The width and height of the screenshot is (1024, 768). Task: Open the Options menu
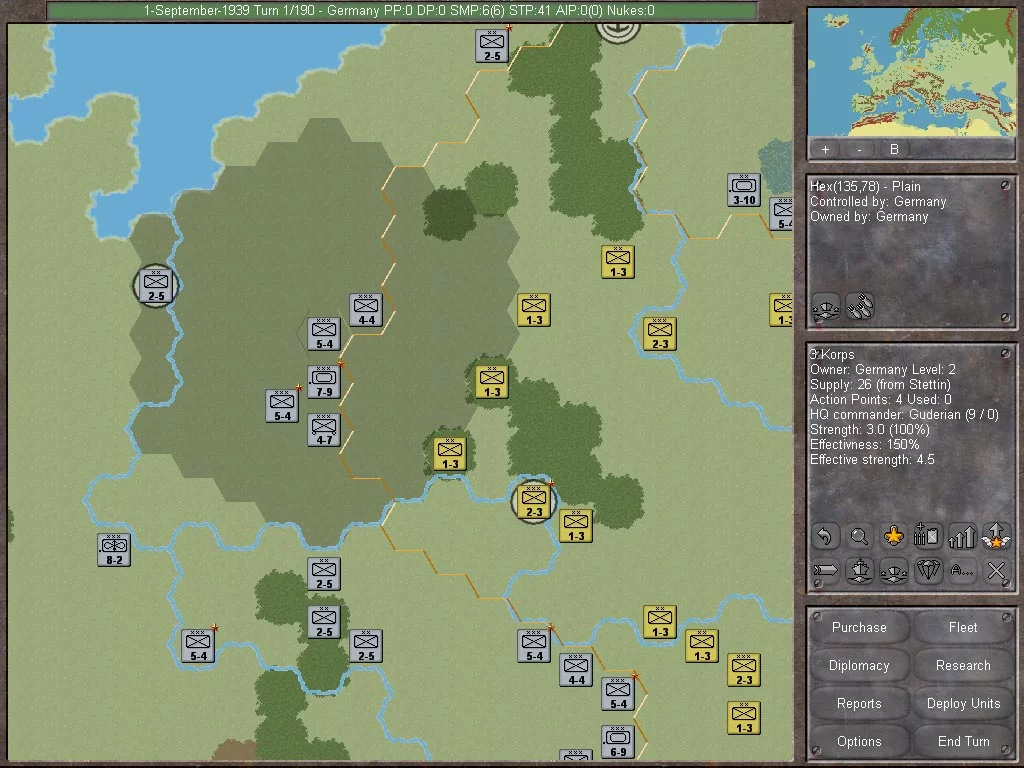click(859, 741)
